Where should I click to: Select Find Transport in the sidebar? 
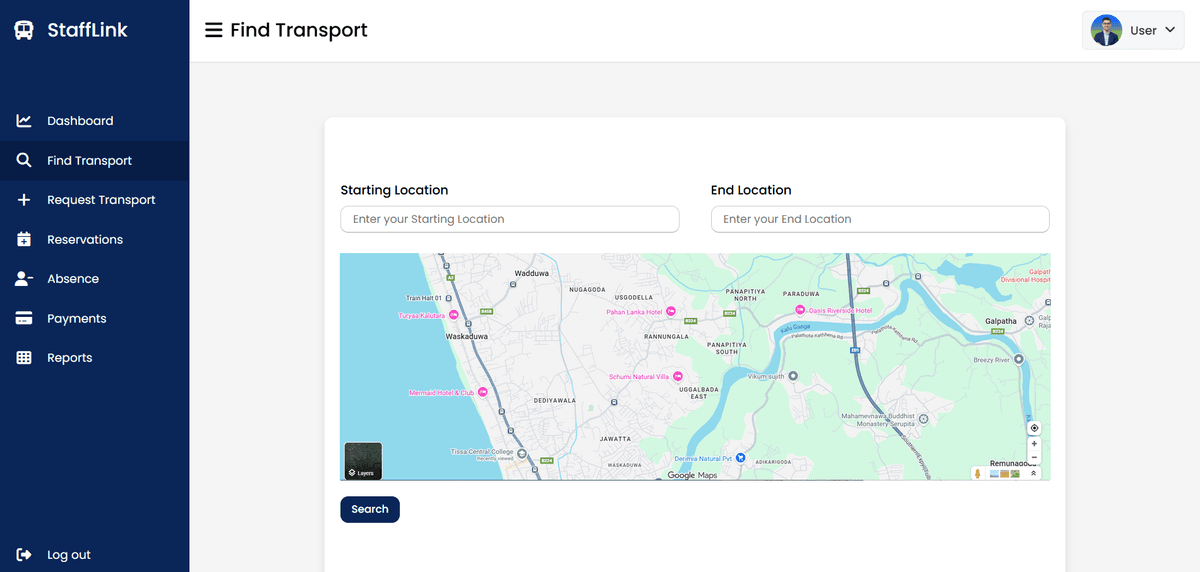pos(94,161)
